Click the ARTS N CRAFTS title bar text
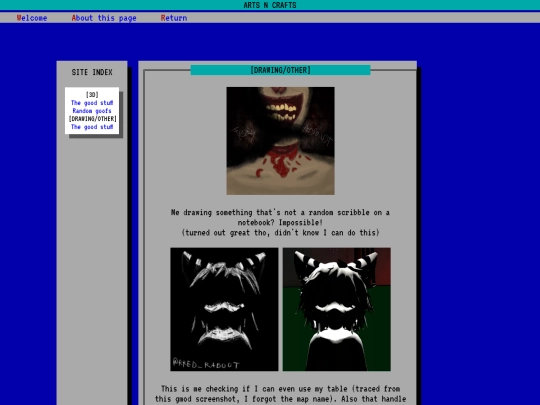The image size is (540, 405). [x=270, y=5]
